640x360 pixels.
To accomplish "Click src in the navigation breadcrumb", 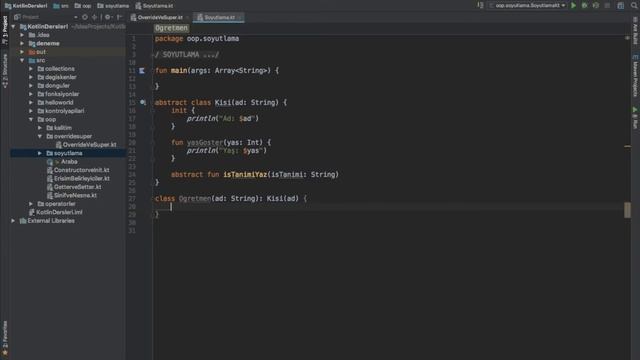I will 61,6.
